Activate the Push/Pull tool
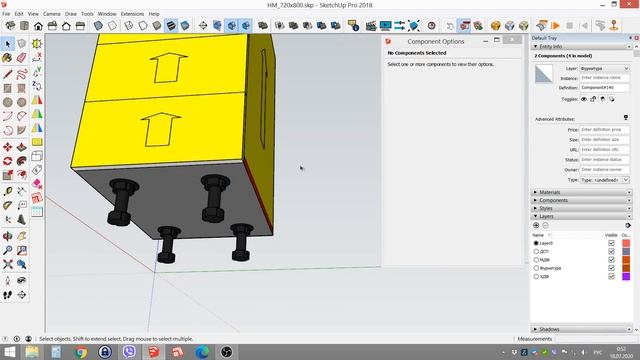 click(x=22, y=147)
